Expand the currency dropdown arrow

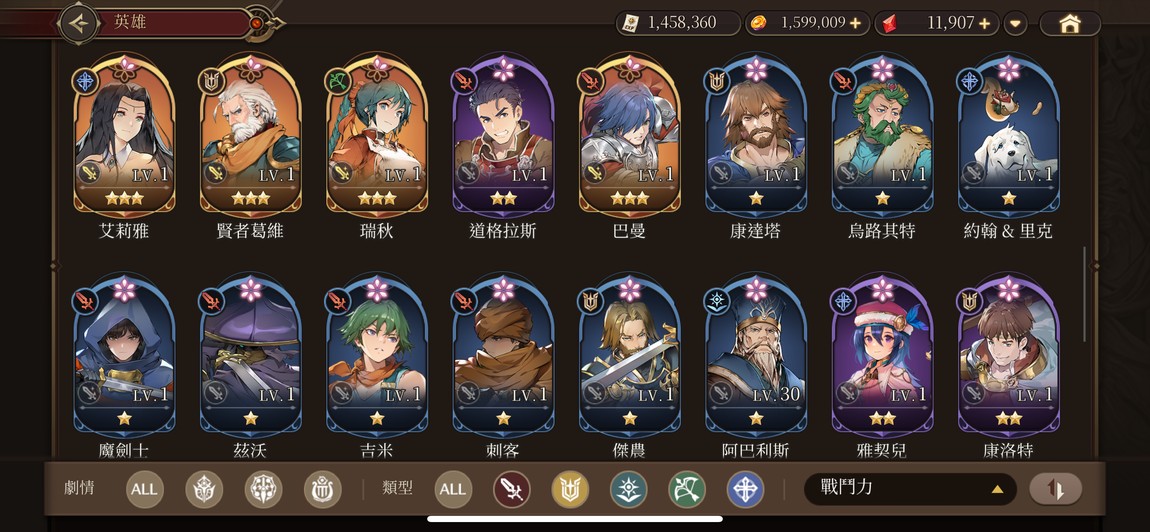point(1015,23)
